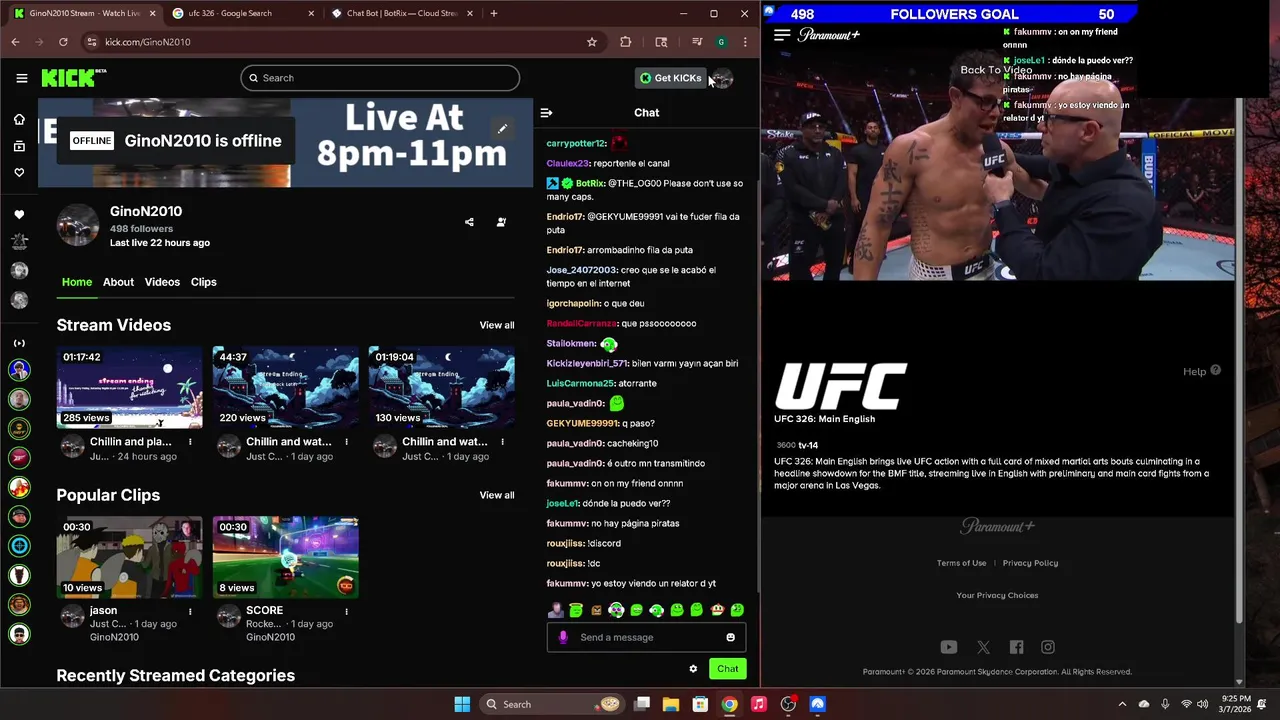Play the SCORE clip thumbnail
1280x720 pixels.
[x=285, y=557]
